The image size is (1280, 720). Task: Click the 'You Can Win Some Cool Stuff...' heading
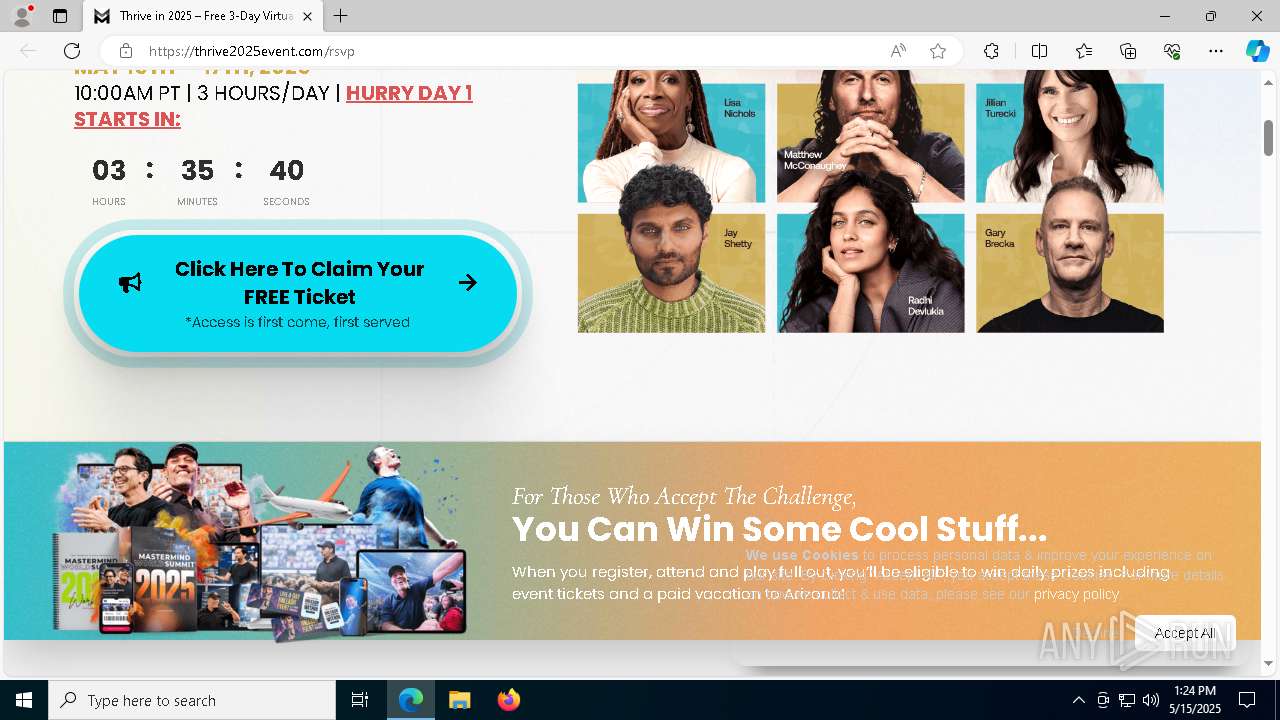coord(779,529)
